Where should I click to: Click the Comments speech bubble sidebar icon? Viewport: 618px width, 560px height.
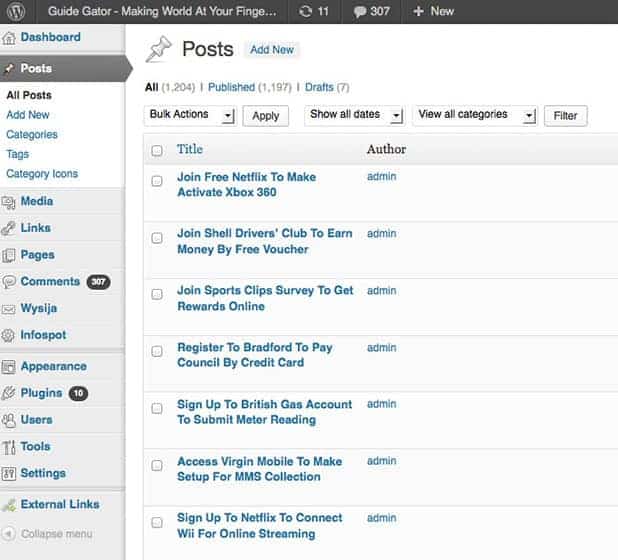click(x=9, y=282)
